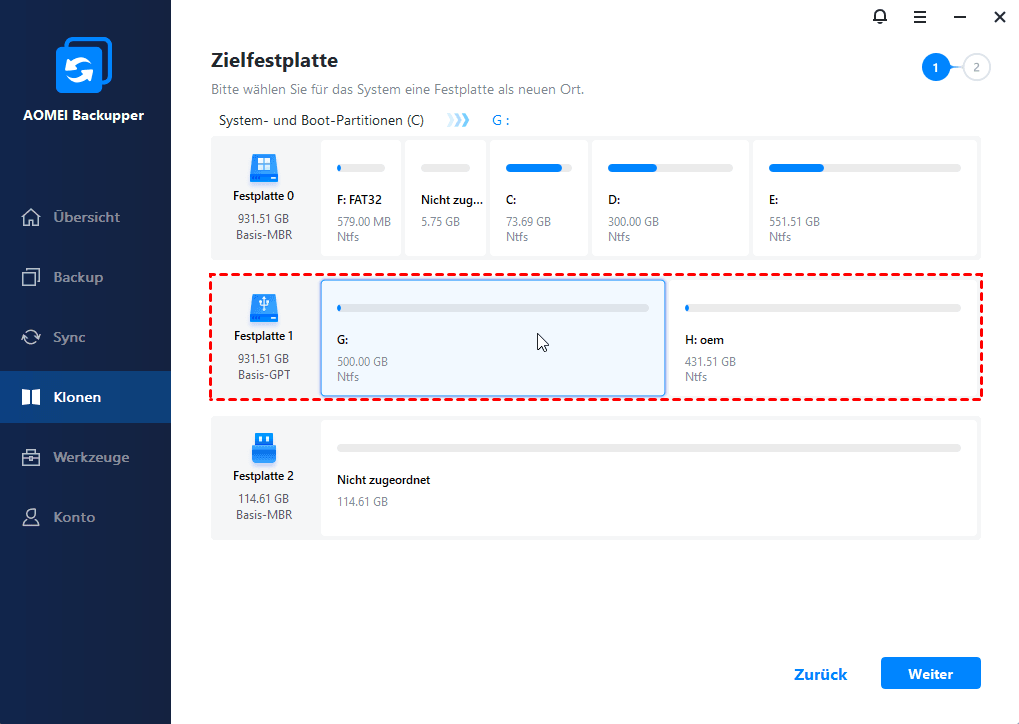The image size is (1019, 724).
Task: Click the System- und Boot-Partitionen (C) text
Action: coord(321,120)
